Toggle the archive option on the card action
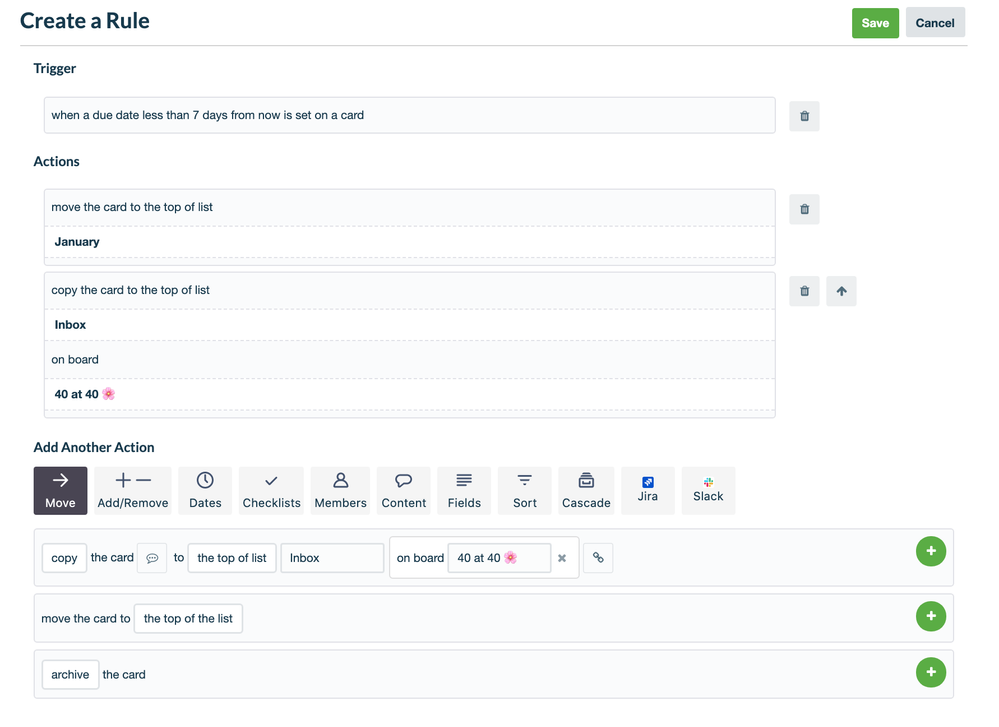 click(x=71, y=675)
